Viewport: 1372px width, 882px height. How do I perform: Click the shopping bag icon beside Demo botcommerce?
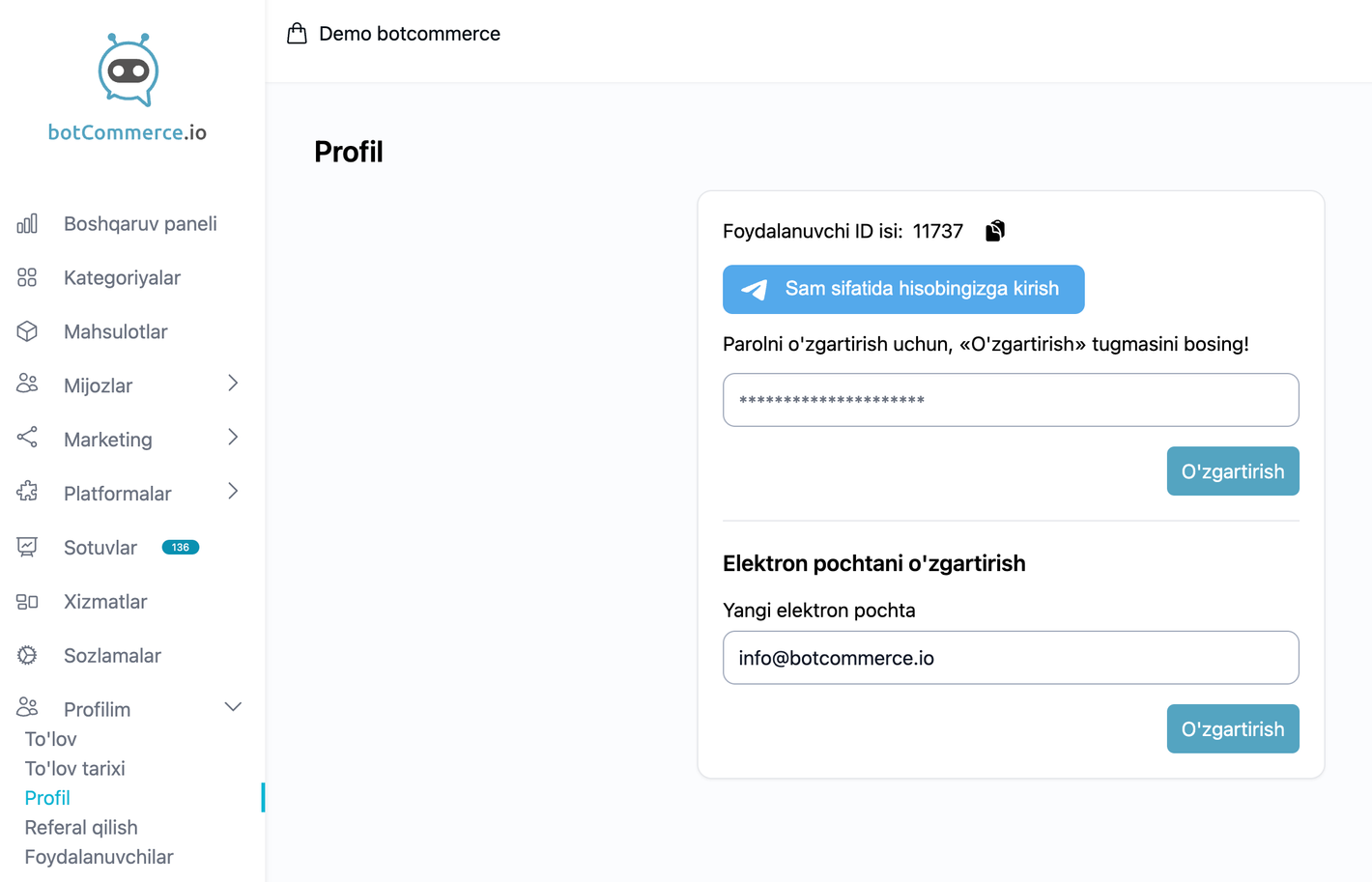(297, 34)
